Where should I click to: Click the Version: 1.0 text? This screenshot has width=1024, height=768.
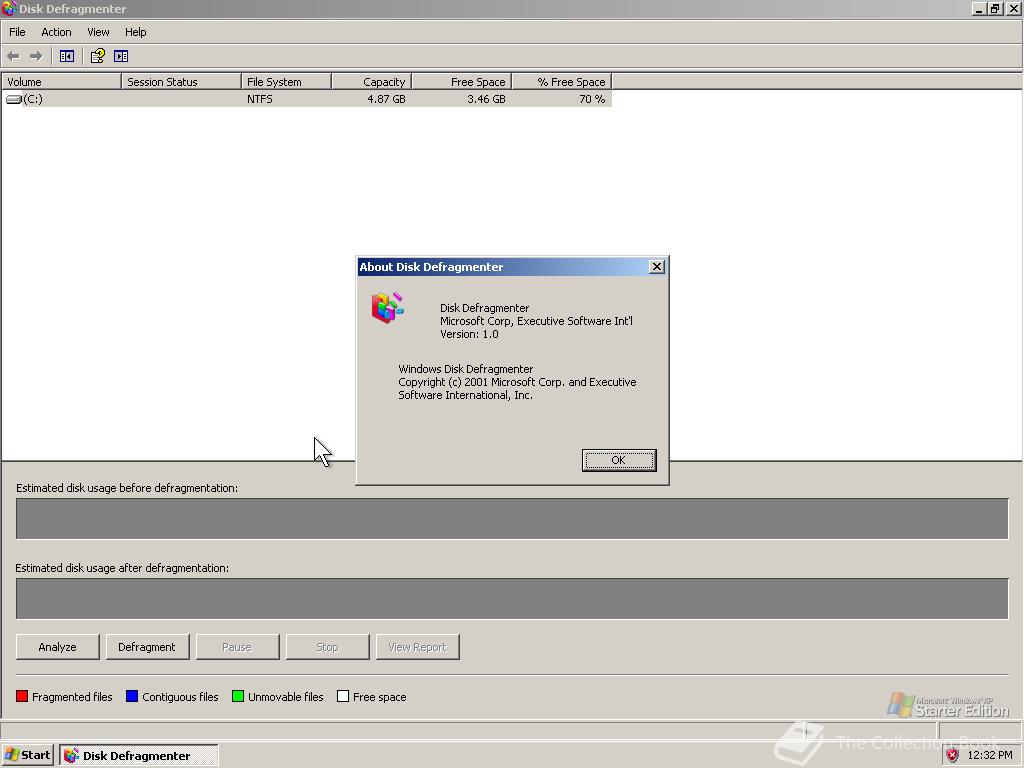469,334
